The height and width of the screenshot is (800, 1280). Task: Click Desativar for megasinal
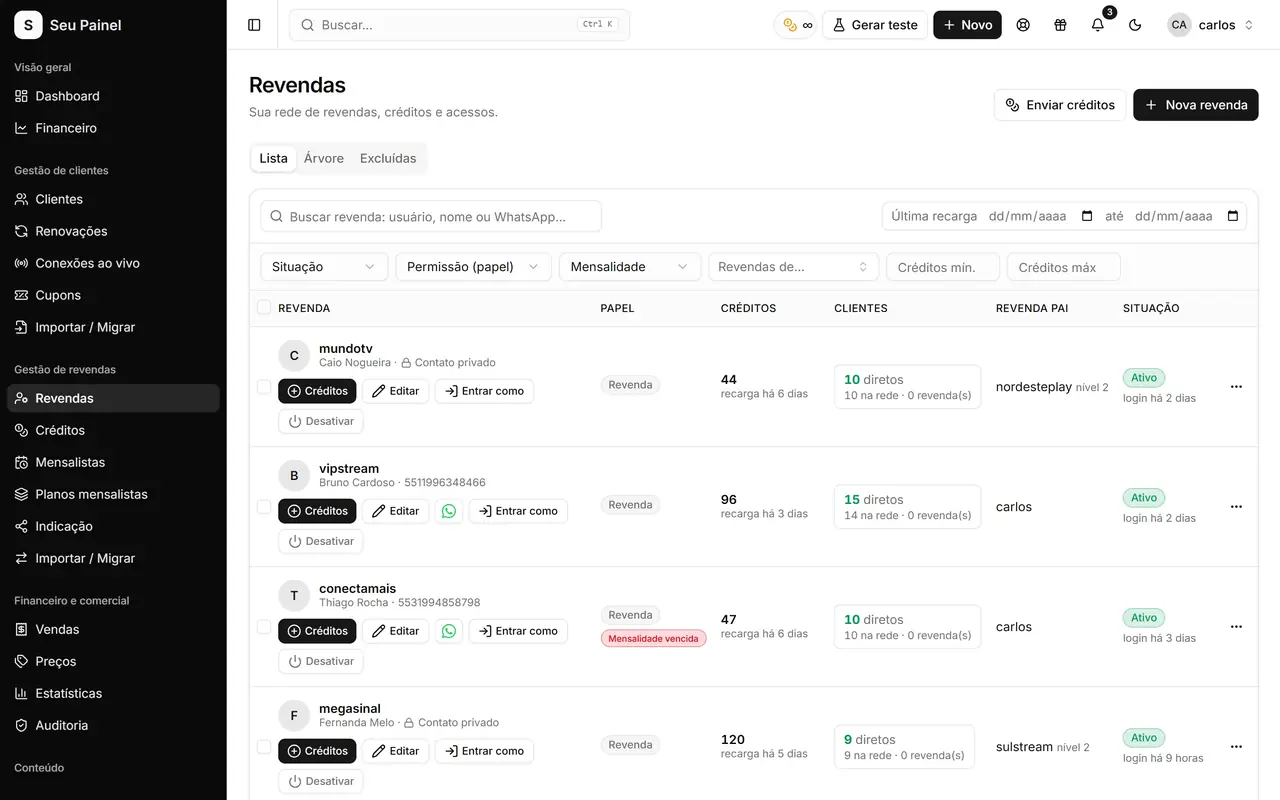(x=320, y=781)
